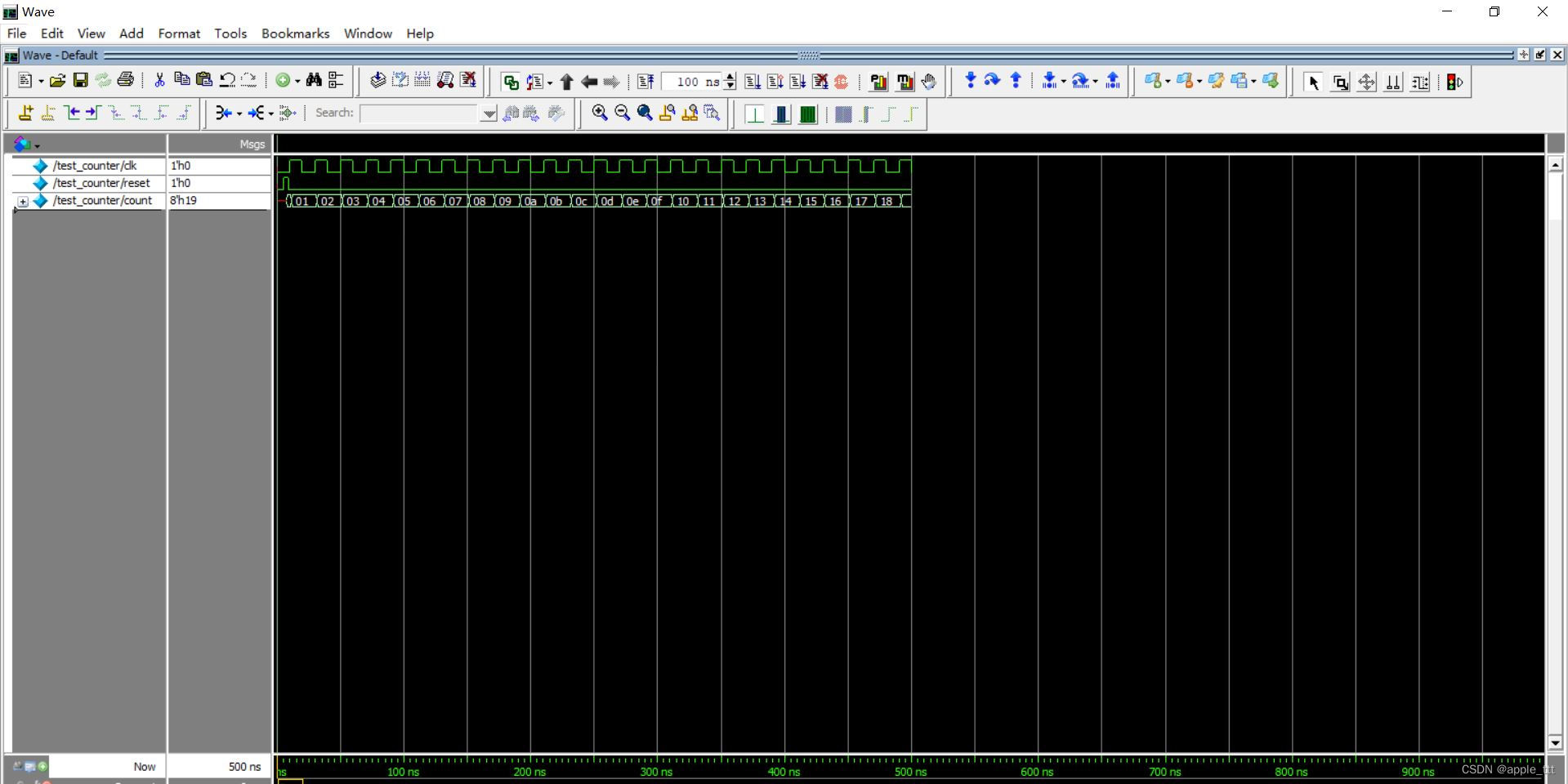Undock the Wave pane with the dock button
1568x784 pixels.
1540,55
